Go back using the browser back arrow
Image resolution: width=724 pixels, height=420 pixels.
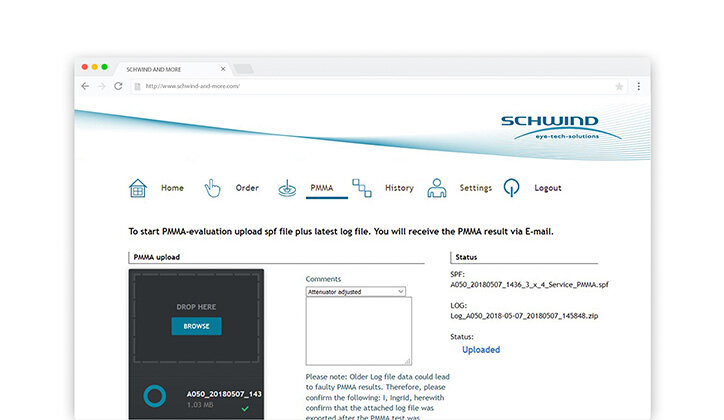click(85, 86)
